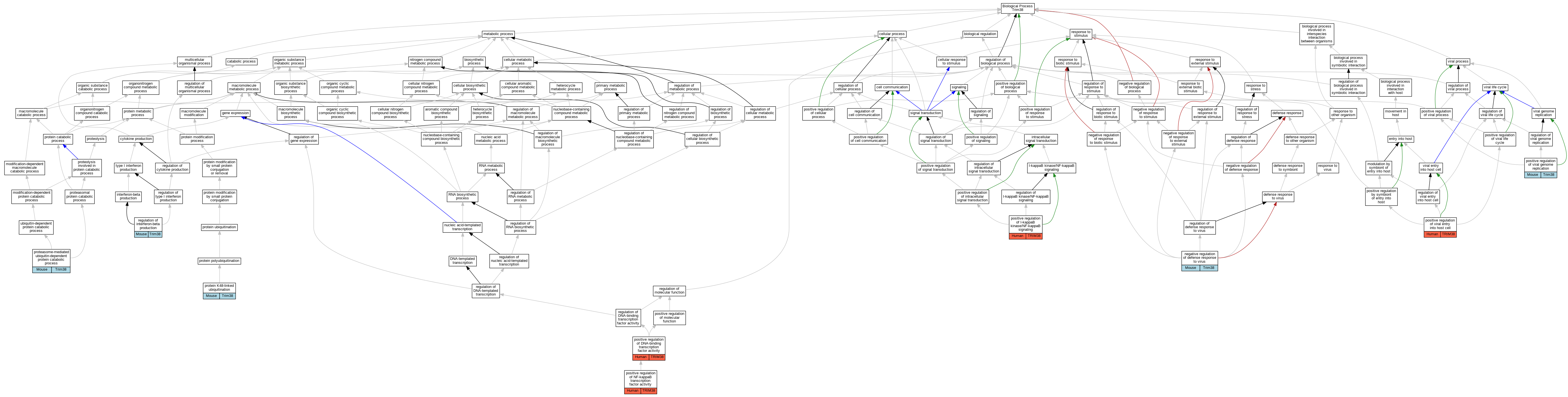Click the 'entry into host' node
Image resolution: width=1568 pixels, height=397 pixels.
(1401, 139)
